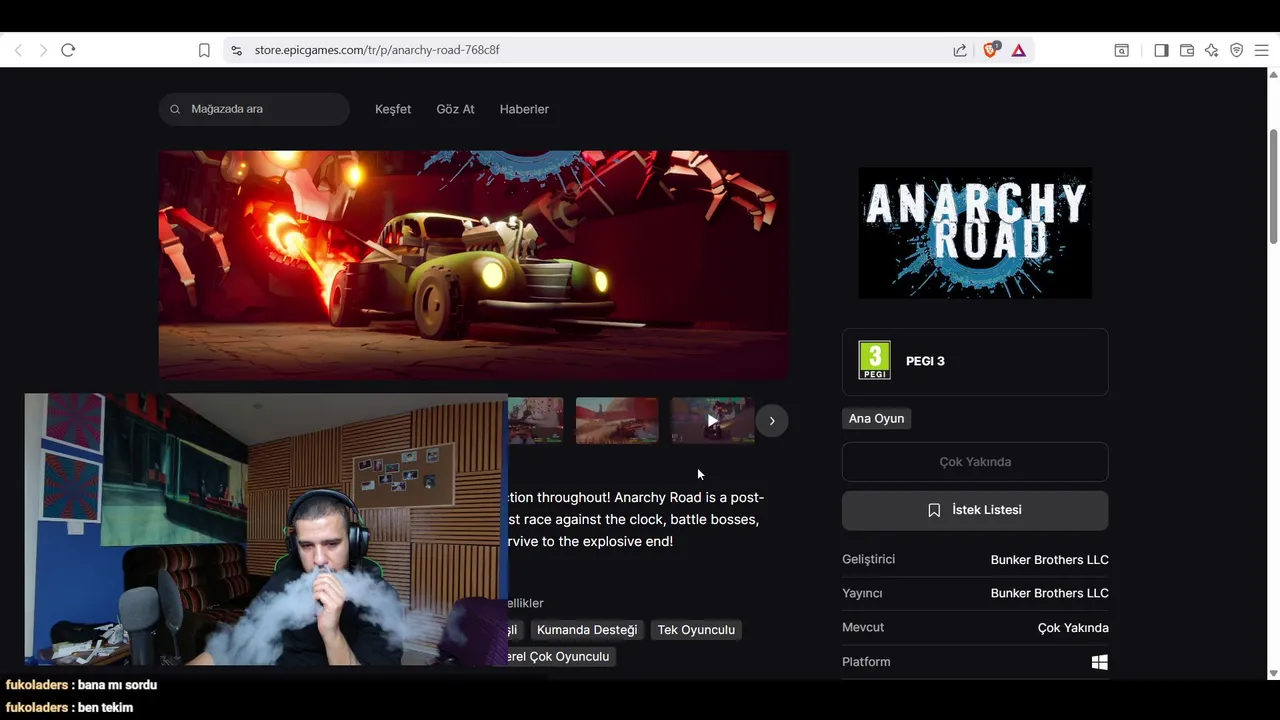
Task: Click the share page icon in address bar
Action: (960, 50)
